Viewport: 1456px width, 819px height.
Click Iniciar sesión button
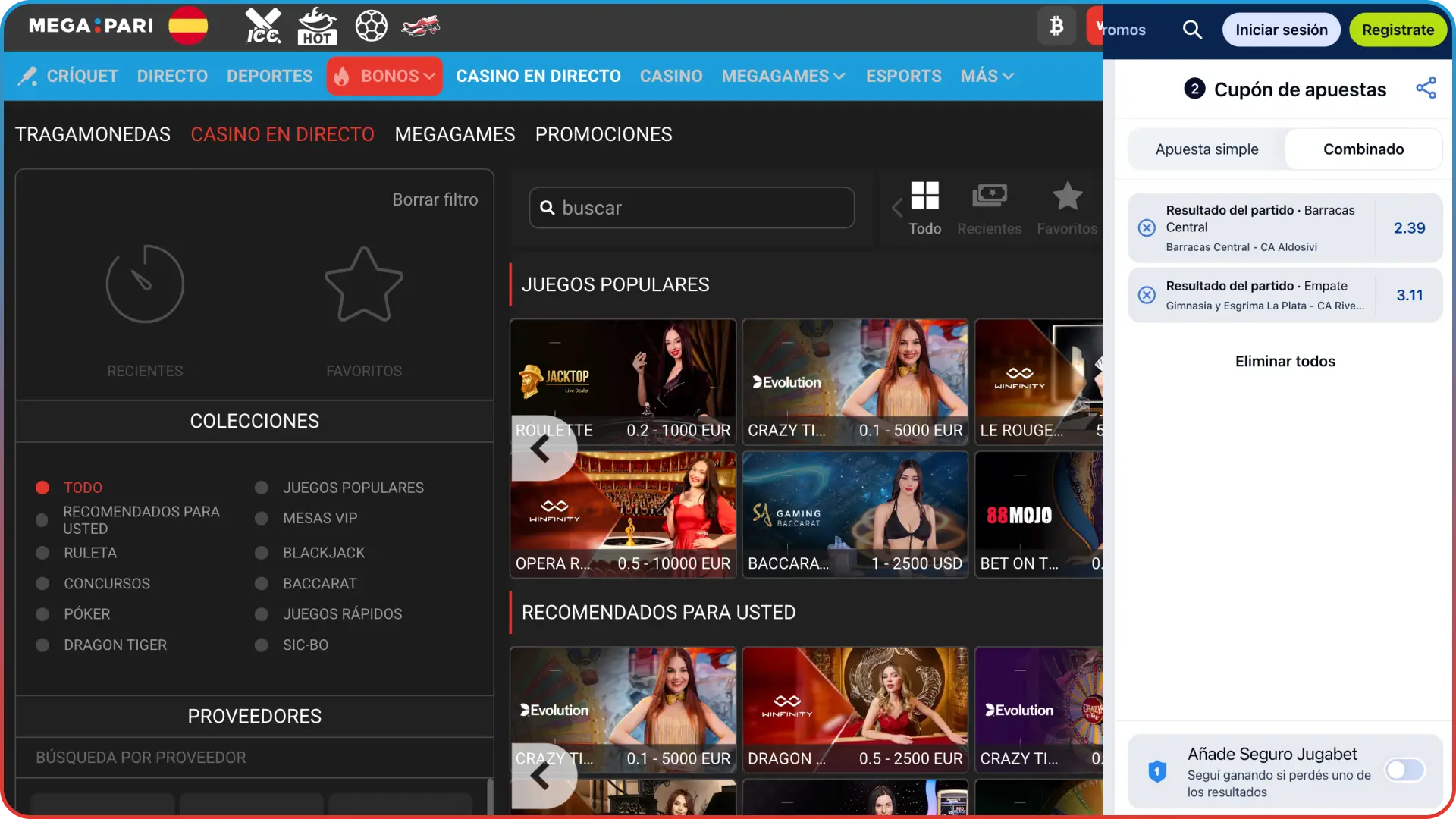coord(1281,30)
